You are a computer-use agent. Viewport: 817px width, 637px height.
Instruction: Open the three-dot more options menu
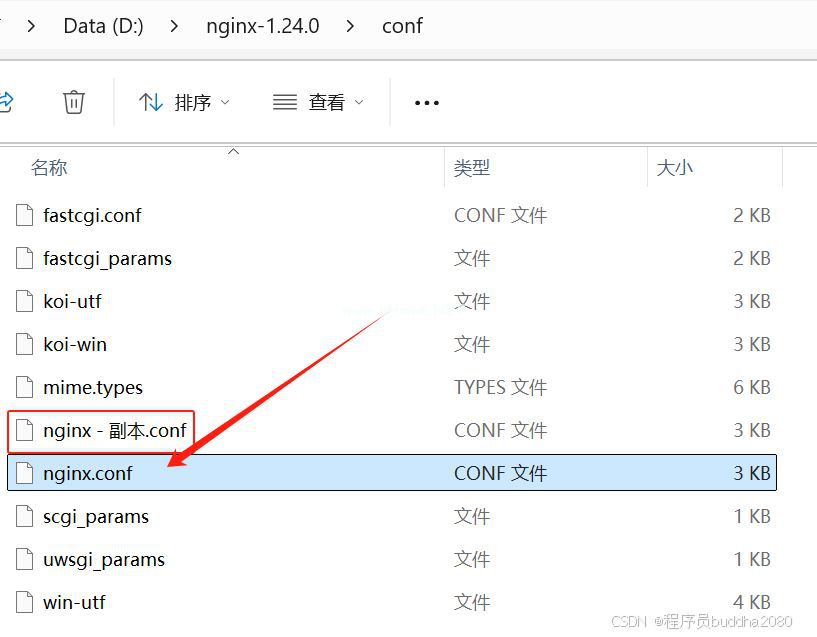[427, 103]
